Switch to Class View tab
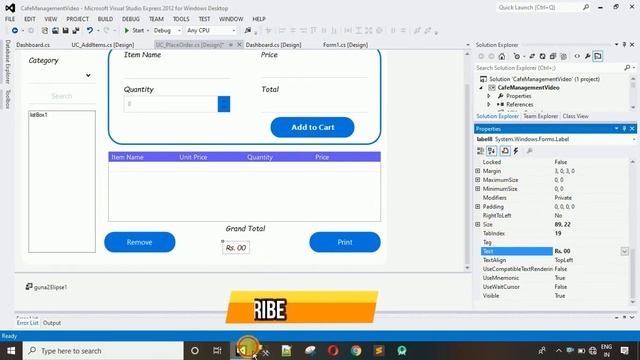This screenshot has height=360, width=640. 576,116
